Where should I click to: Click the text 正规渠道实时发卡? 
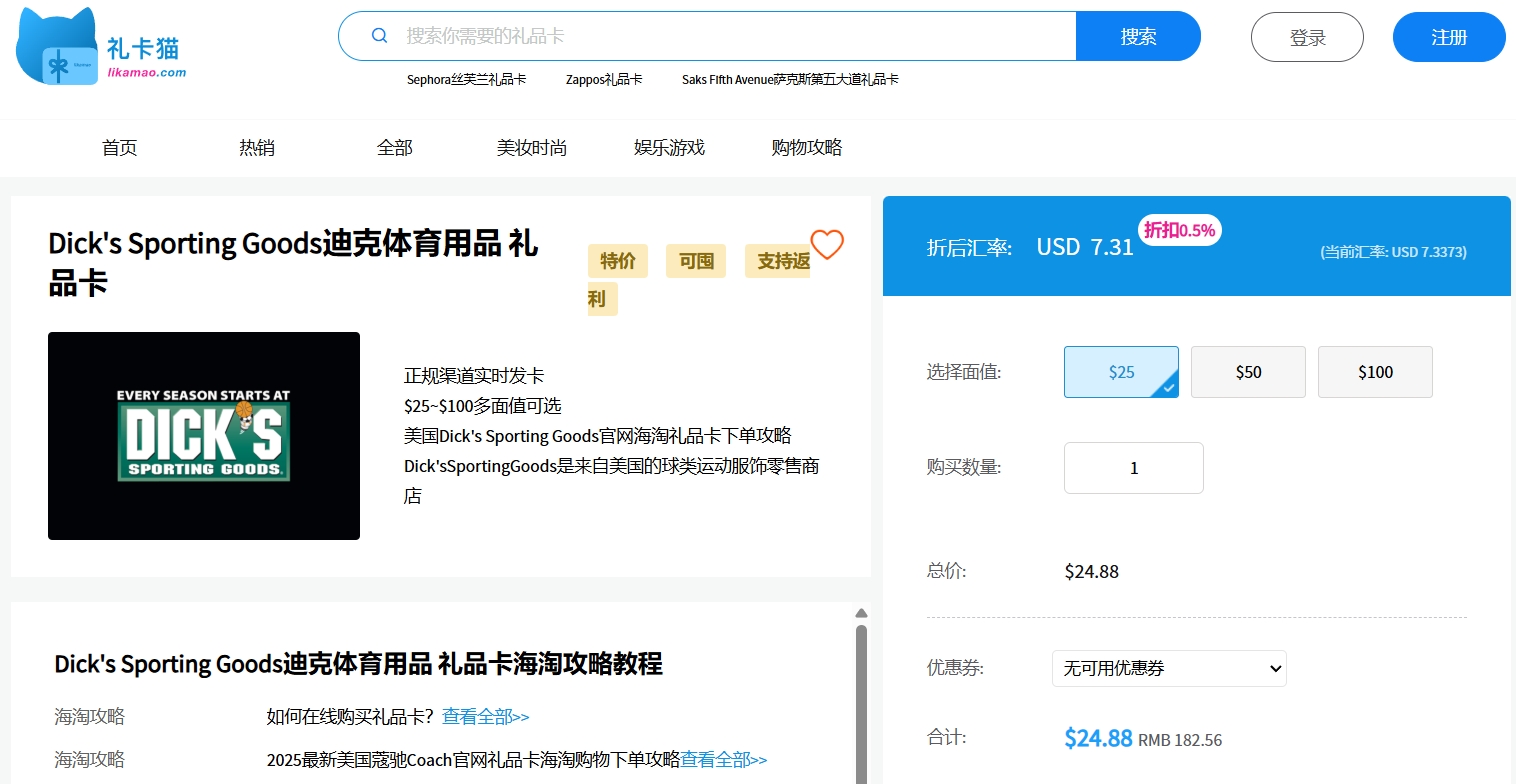[x=474, y=376]
